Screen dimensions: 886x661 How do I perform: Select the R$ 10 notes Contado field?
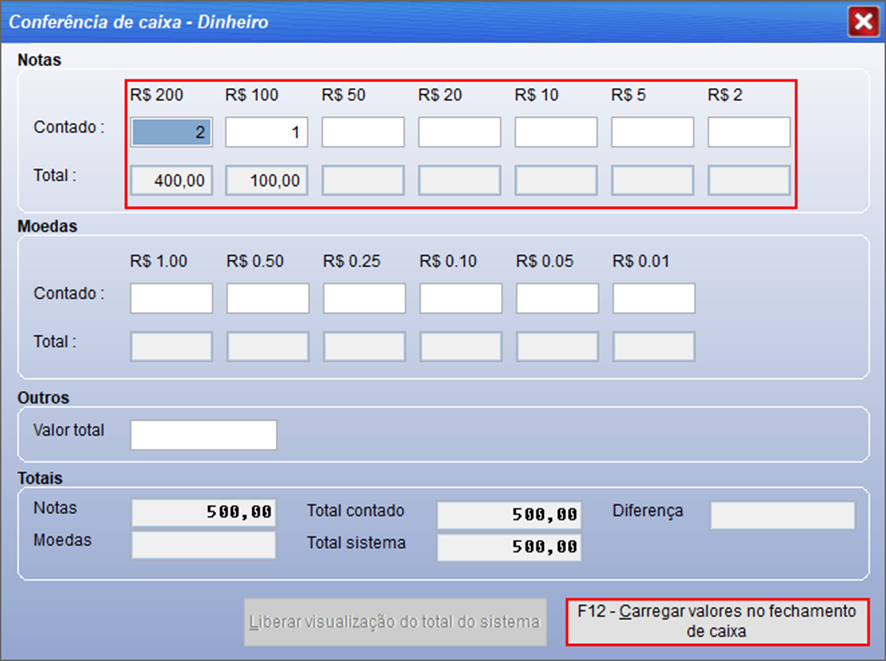pyautogui.click(x=556, y=132)
